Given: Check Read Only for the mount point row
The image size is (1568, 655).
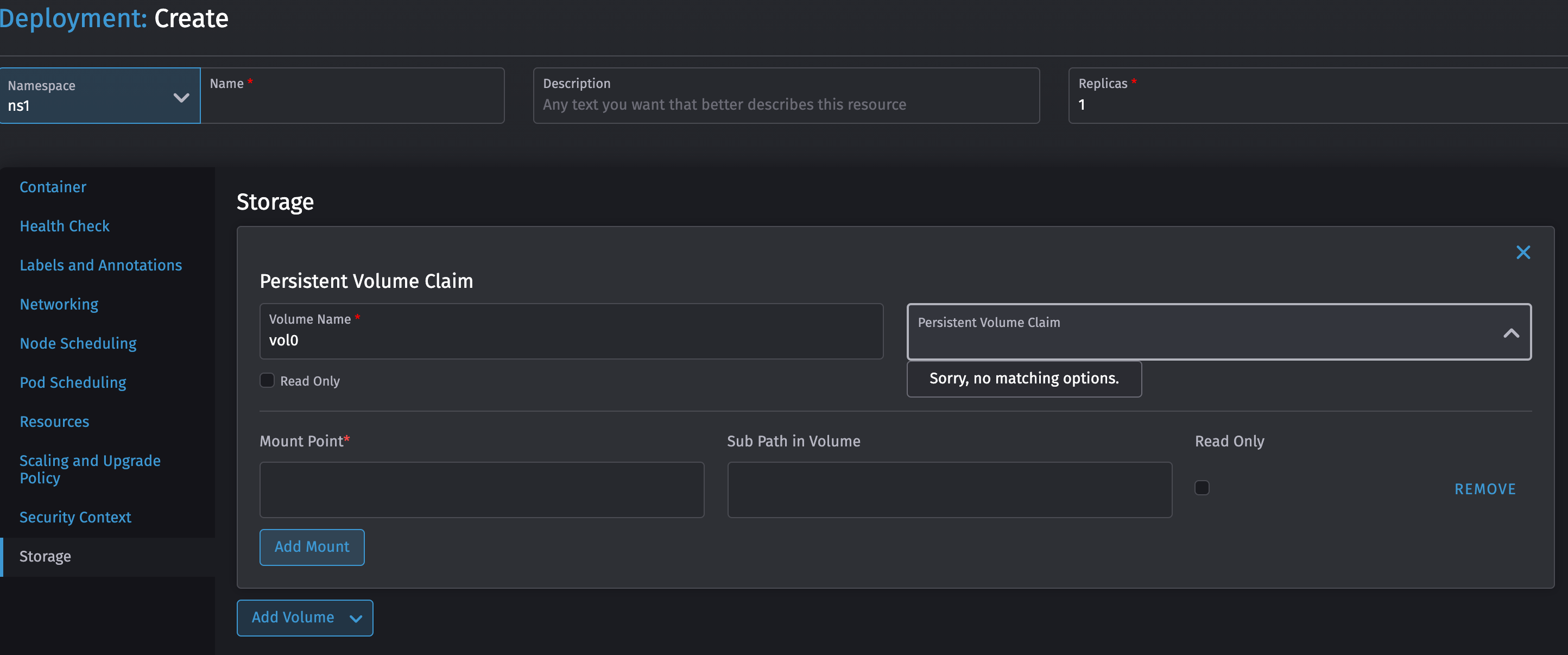Looking at the screenshot, I should click(x=1202, y=488).
